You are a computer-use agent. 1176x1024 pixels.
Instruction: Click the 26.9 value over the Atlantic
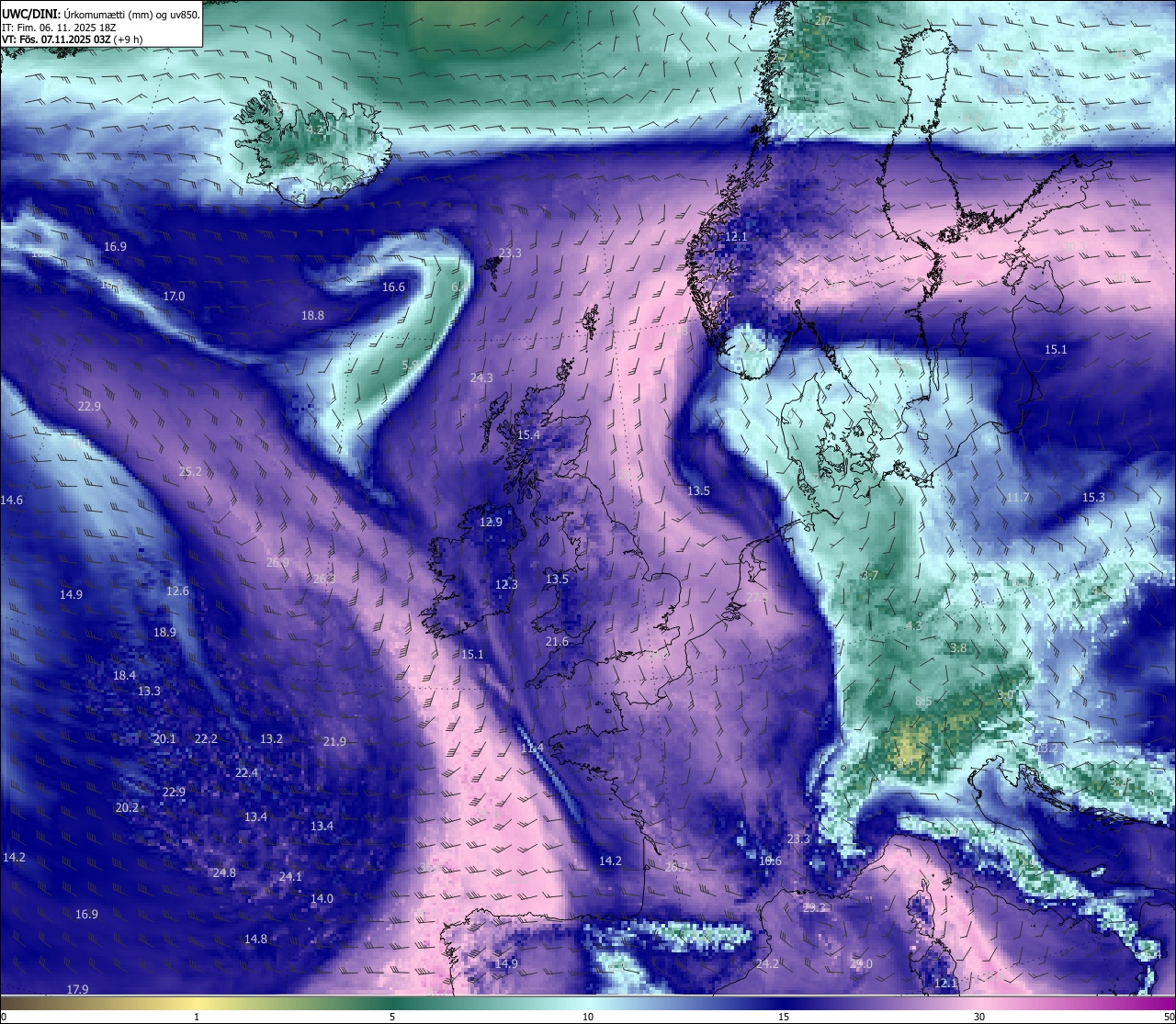click(x=277, y=563)
